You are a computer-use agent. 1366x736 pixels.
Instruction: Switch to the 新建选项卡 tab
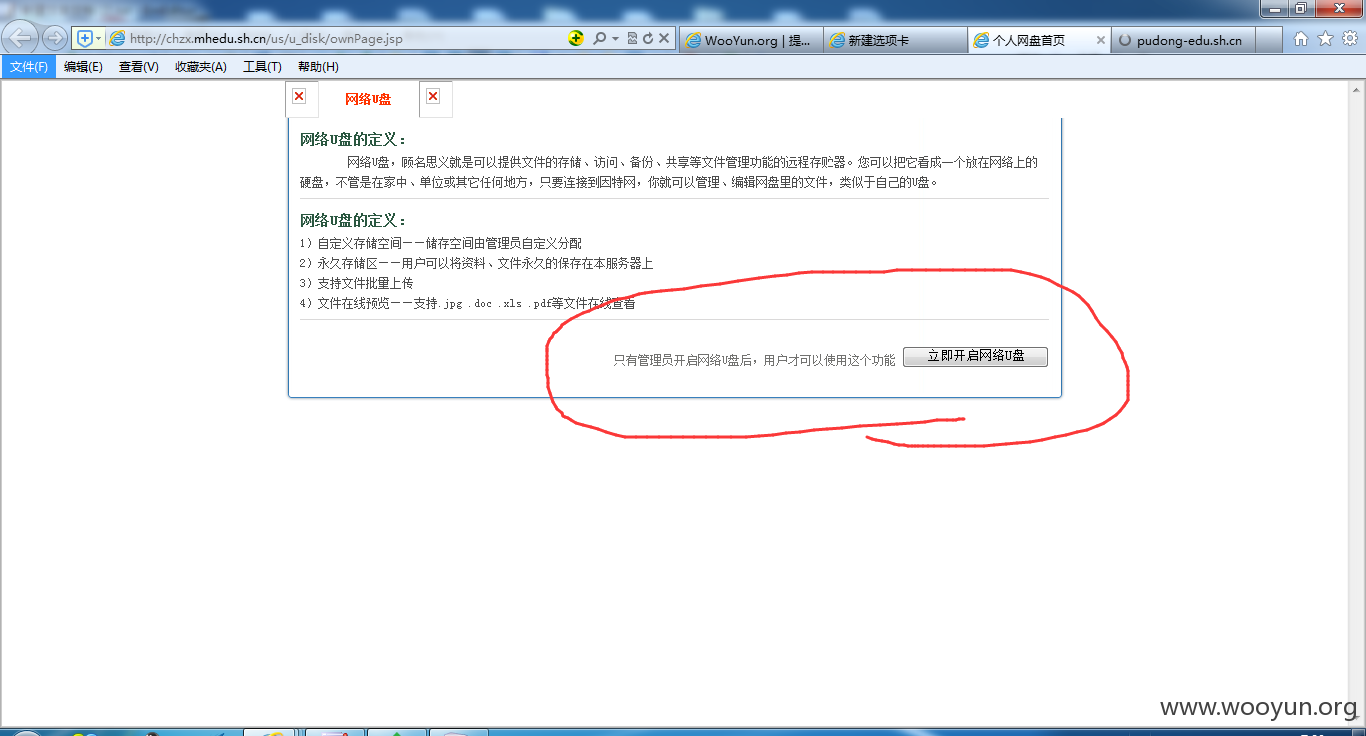[x=896, y=40]
